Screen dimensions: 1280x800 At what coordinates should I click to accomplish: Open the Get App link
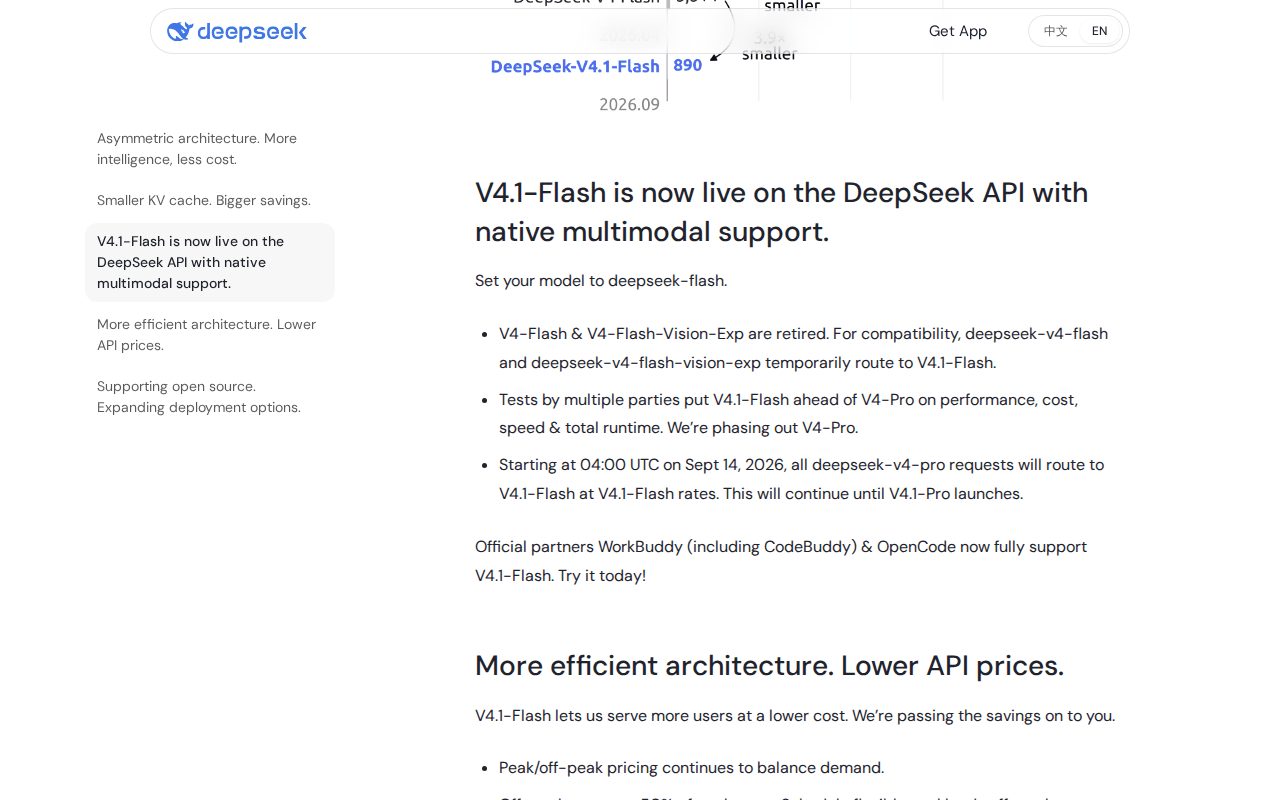[x=957, y=31]
